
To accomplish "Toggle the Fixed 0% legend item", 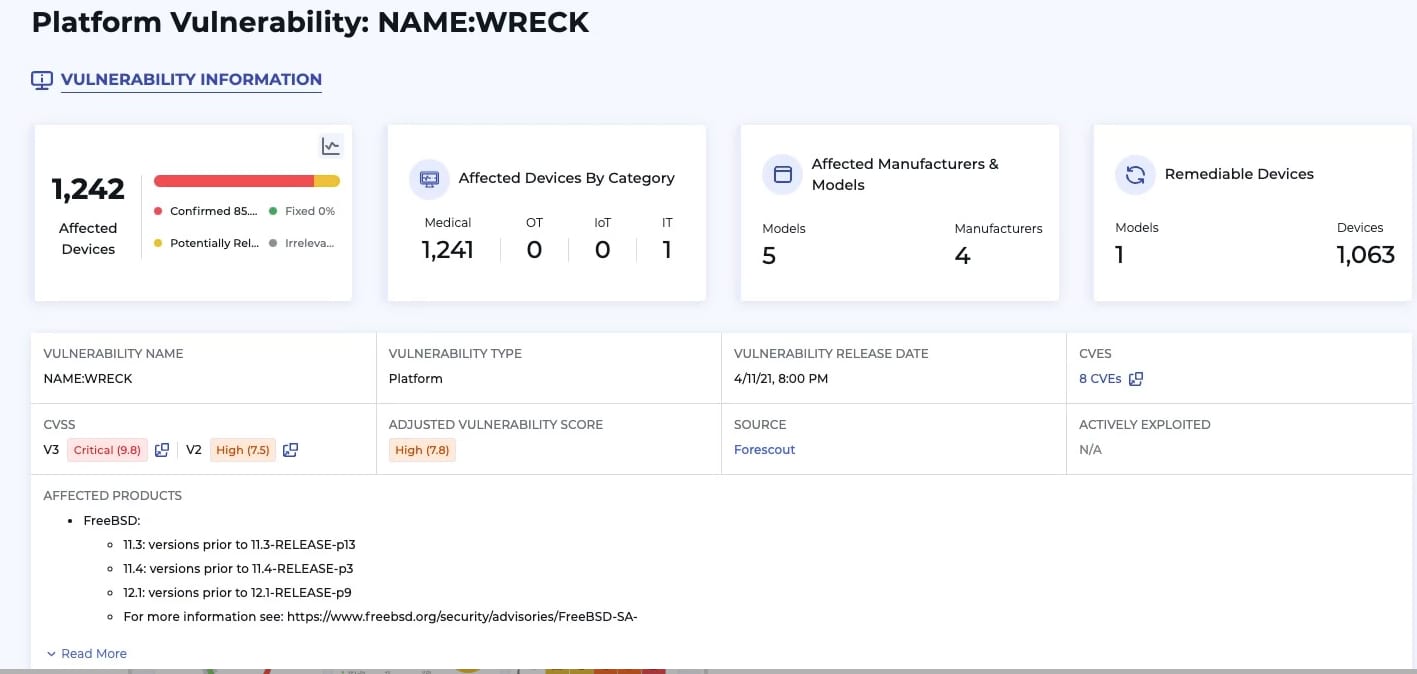I will pyautogui.click(x=302, y=211).
